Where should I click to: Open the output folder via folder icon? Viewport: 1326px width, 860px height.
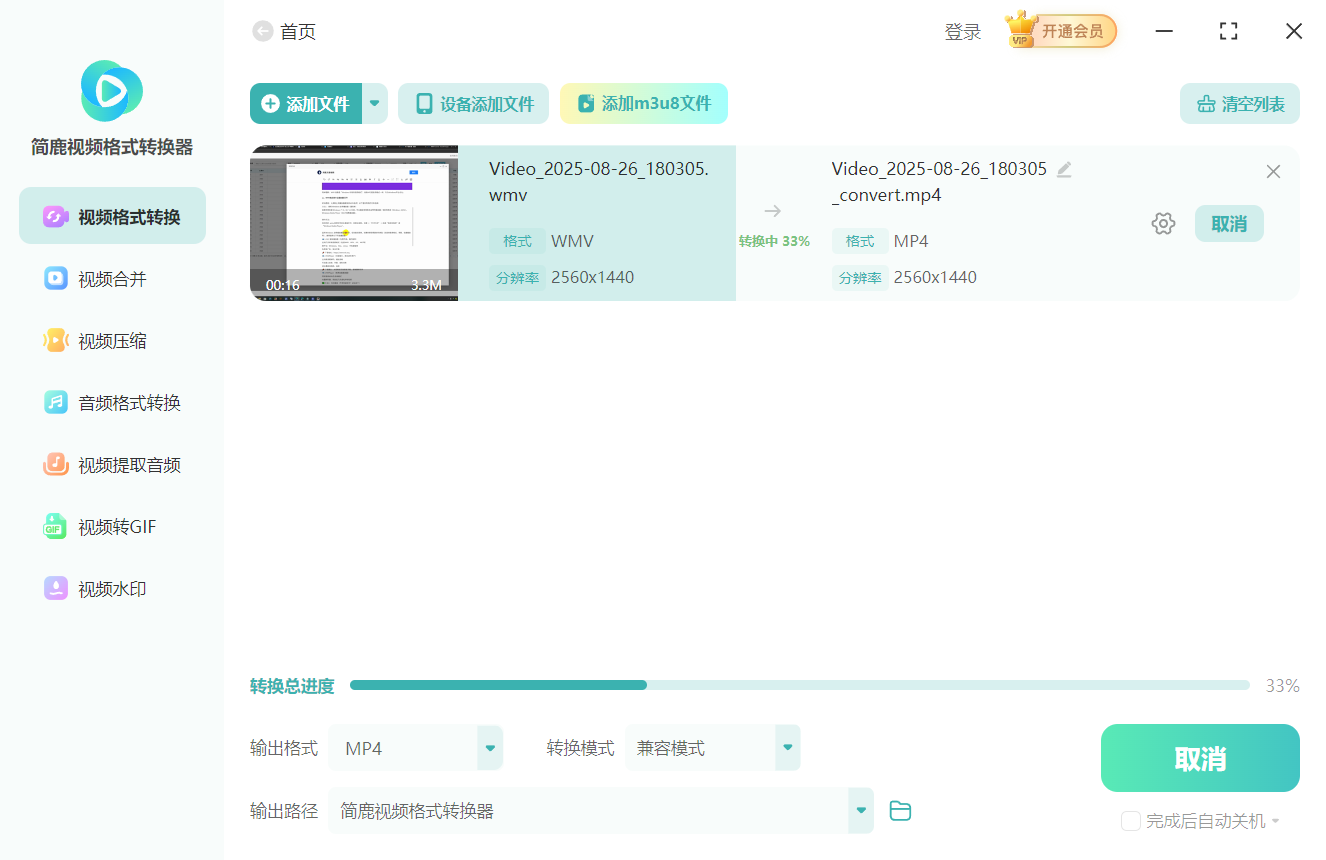coord(900,811)
